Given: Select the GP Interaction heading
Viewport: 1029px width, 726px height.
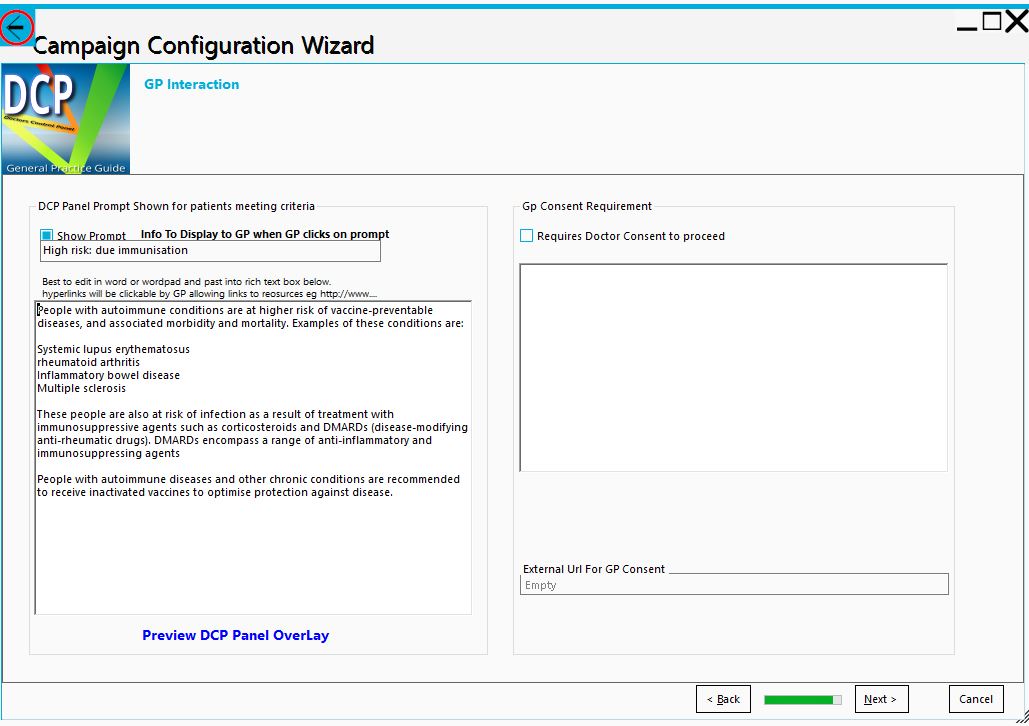Looking at the screenshot, I should coord(191,85).
